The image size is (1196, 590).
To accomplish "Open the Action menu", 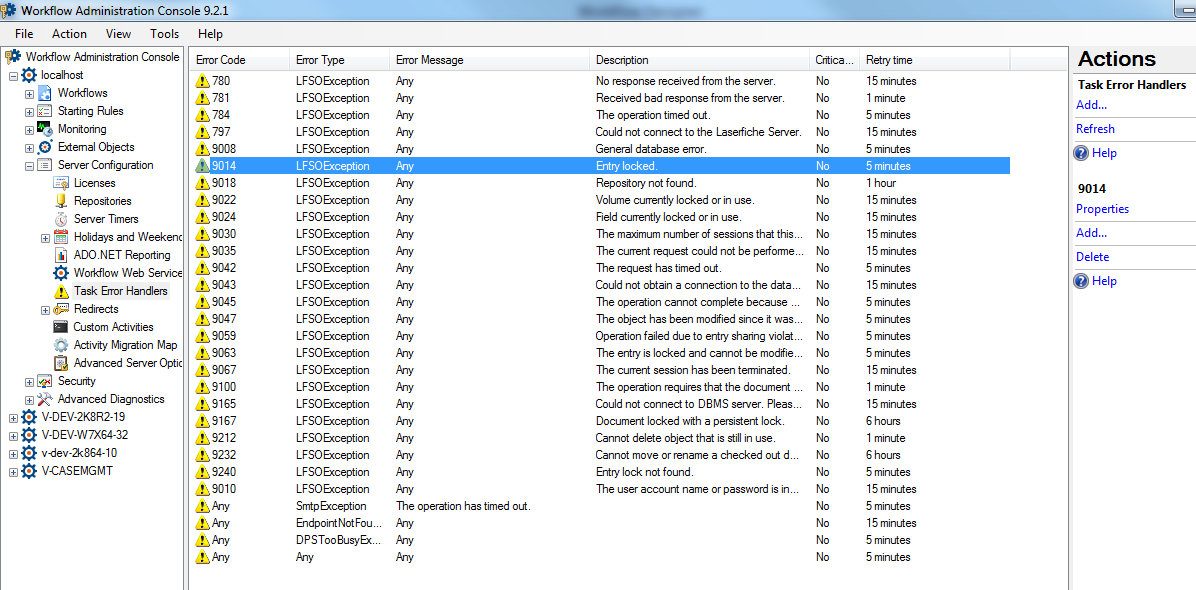I will [x=69, y=34].
